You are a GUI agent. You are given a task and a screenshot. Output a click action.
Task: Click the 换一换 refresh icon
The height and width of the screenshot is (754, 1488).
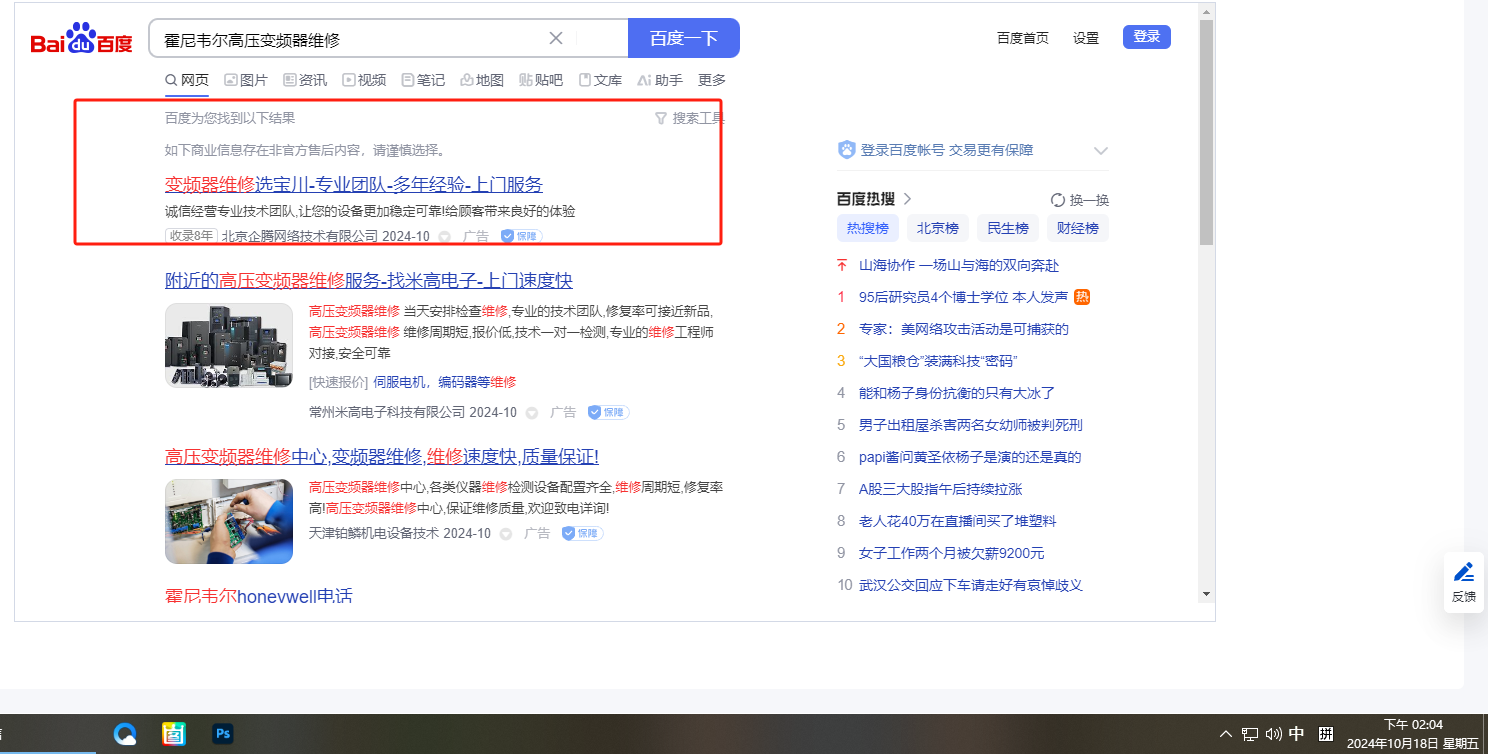pos(1058,199)
